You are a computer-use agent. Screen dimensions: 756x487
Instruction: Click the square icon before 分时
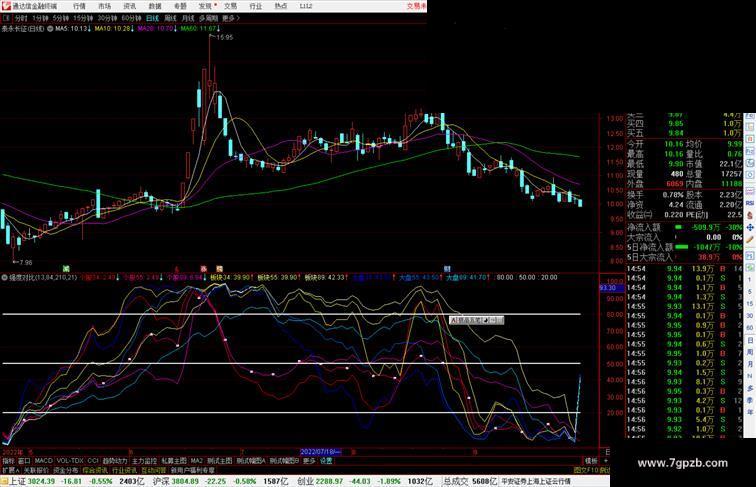(6, 18)
